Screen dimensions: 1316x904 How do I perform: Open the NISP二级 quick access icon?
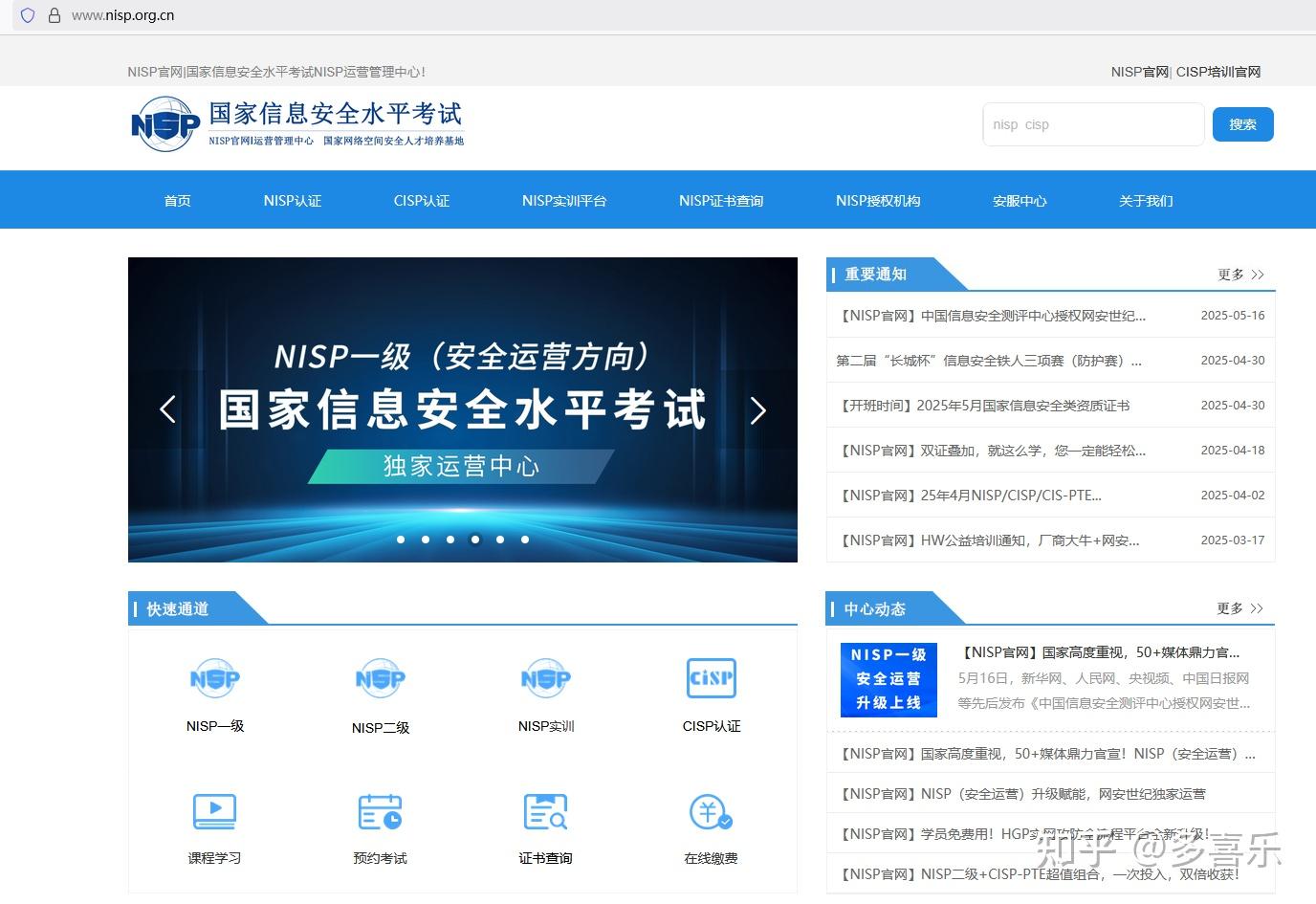point(381,678)
